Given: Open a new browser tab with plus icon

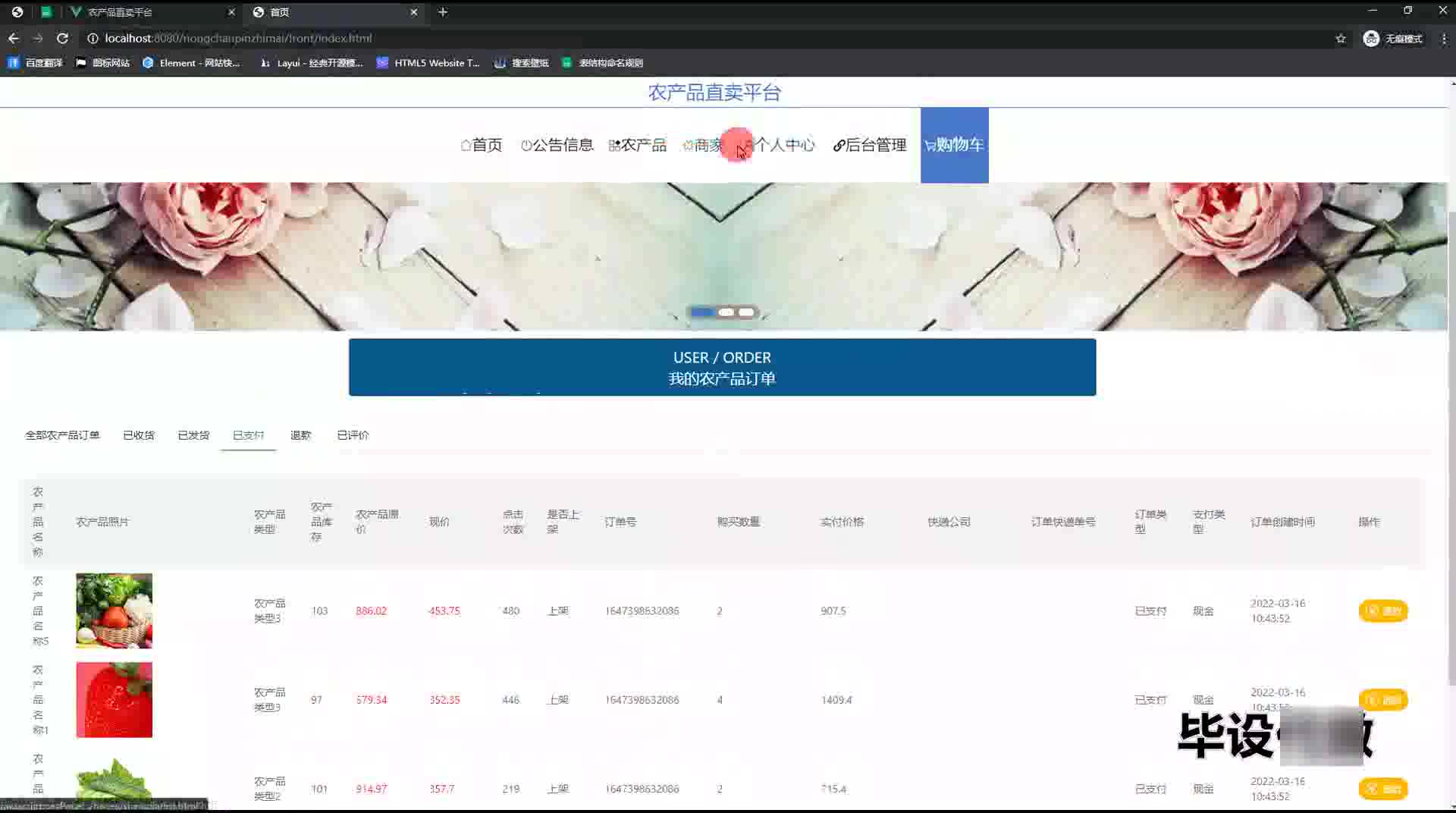Looking at the screenshot, I should click(x=443, y=12).
